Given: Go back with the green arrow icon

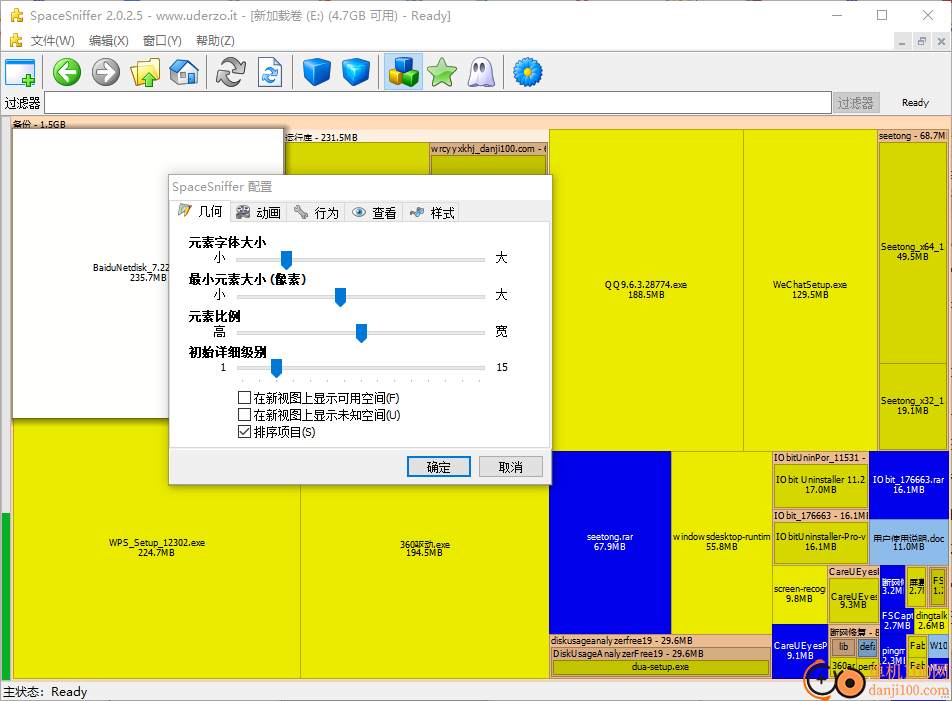Looking at the screenshot, I should tap(67, 72).
